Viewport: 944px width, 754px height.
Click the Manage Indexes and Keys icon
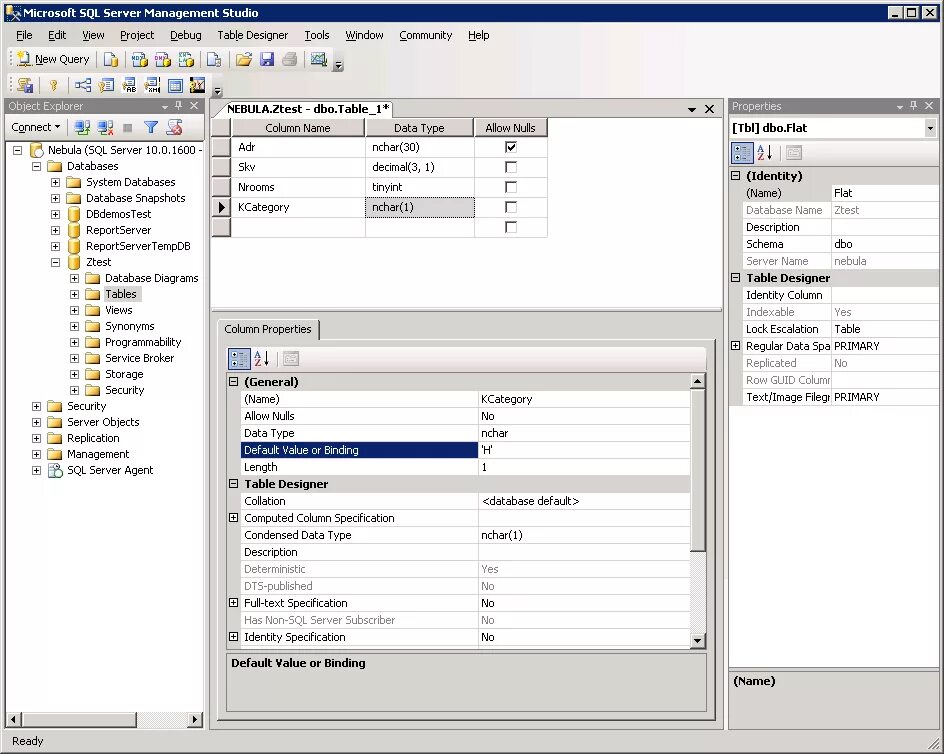click(x=106, y=85)
